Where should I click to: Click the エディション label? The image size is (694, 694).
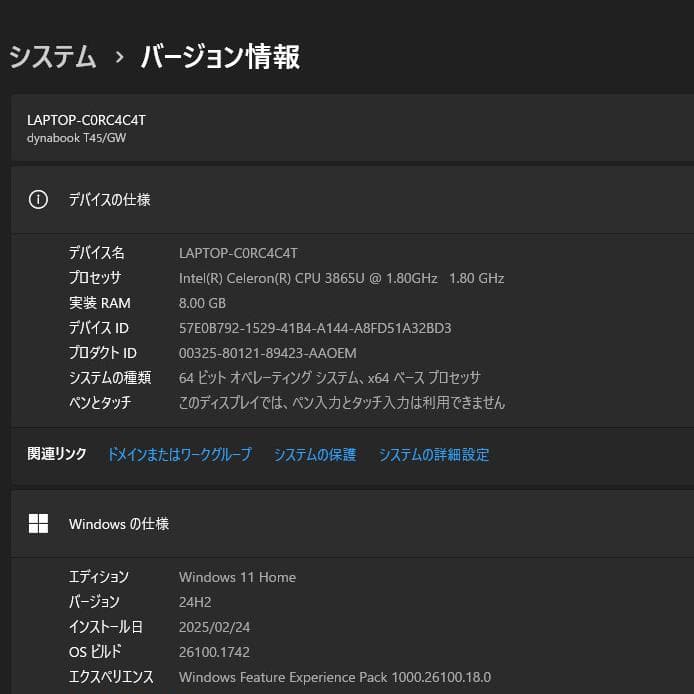click(x=99, y=577)
